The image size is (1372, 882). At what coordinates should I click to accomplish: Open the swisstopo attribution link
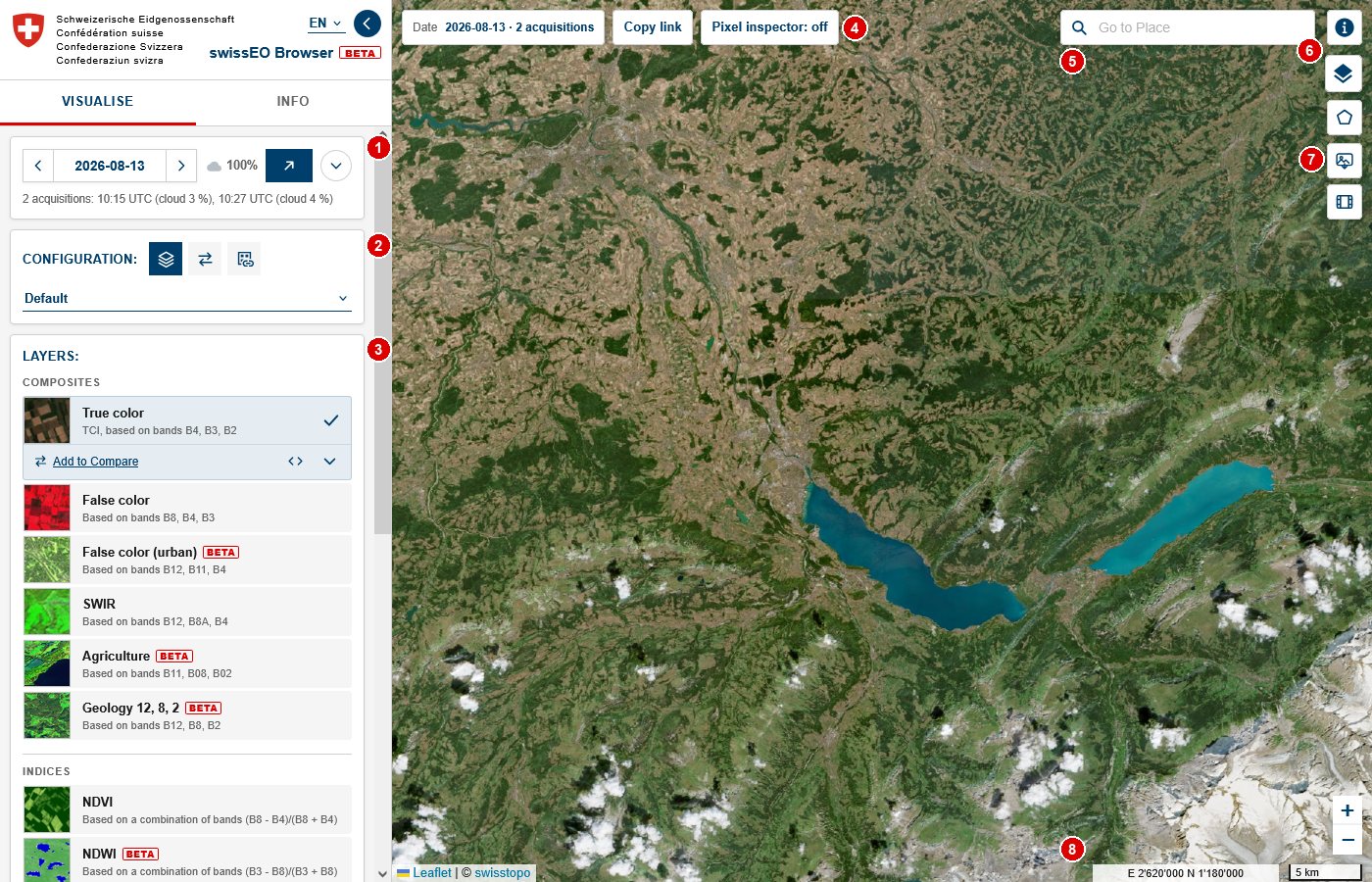point(503,872)
